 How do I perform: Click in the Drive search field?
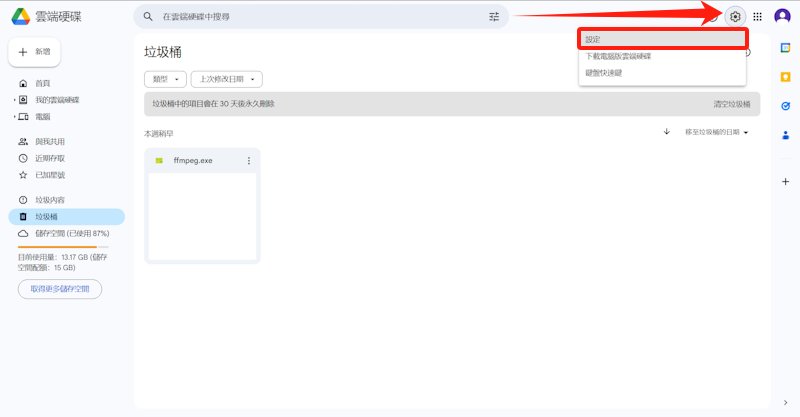[x=321, y=17]
